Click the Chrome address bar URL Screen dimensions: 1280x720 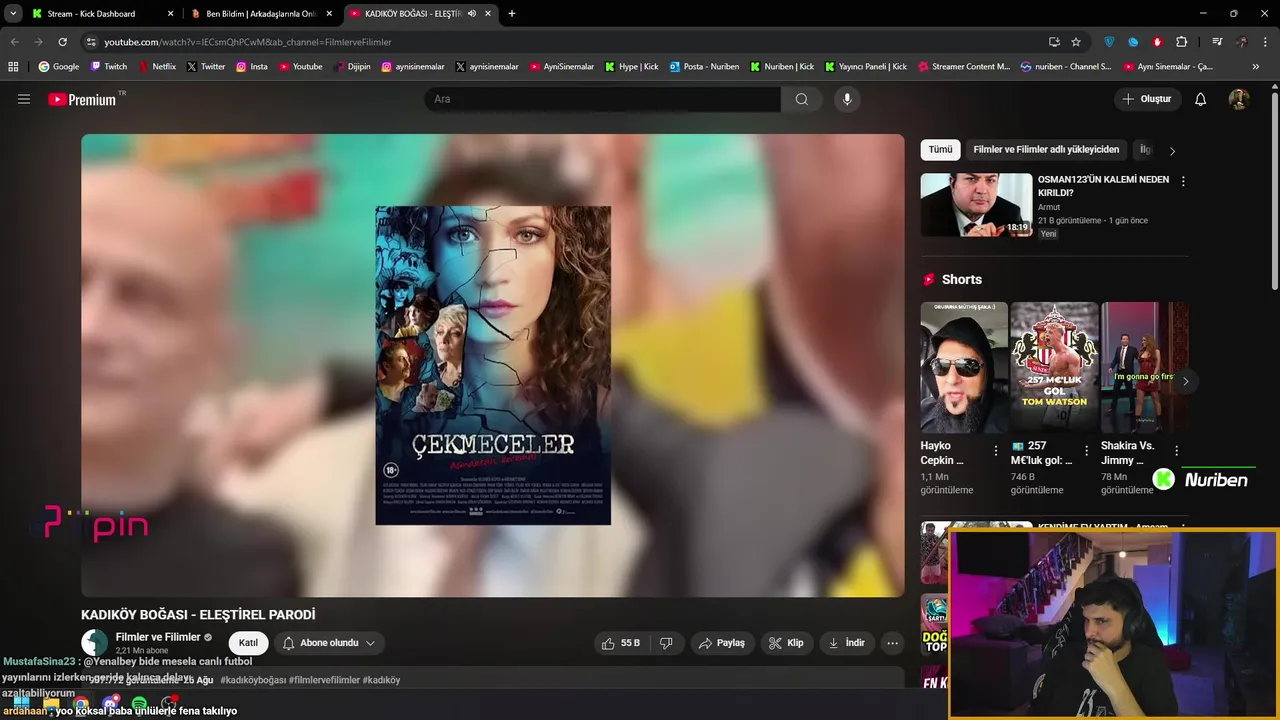coord(247,42)
